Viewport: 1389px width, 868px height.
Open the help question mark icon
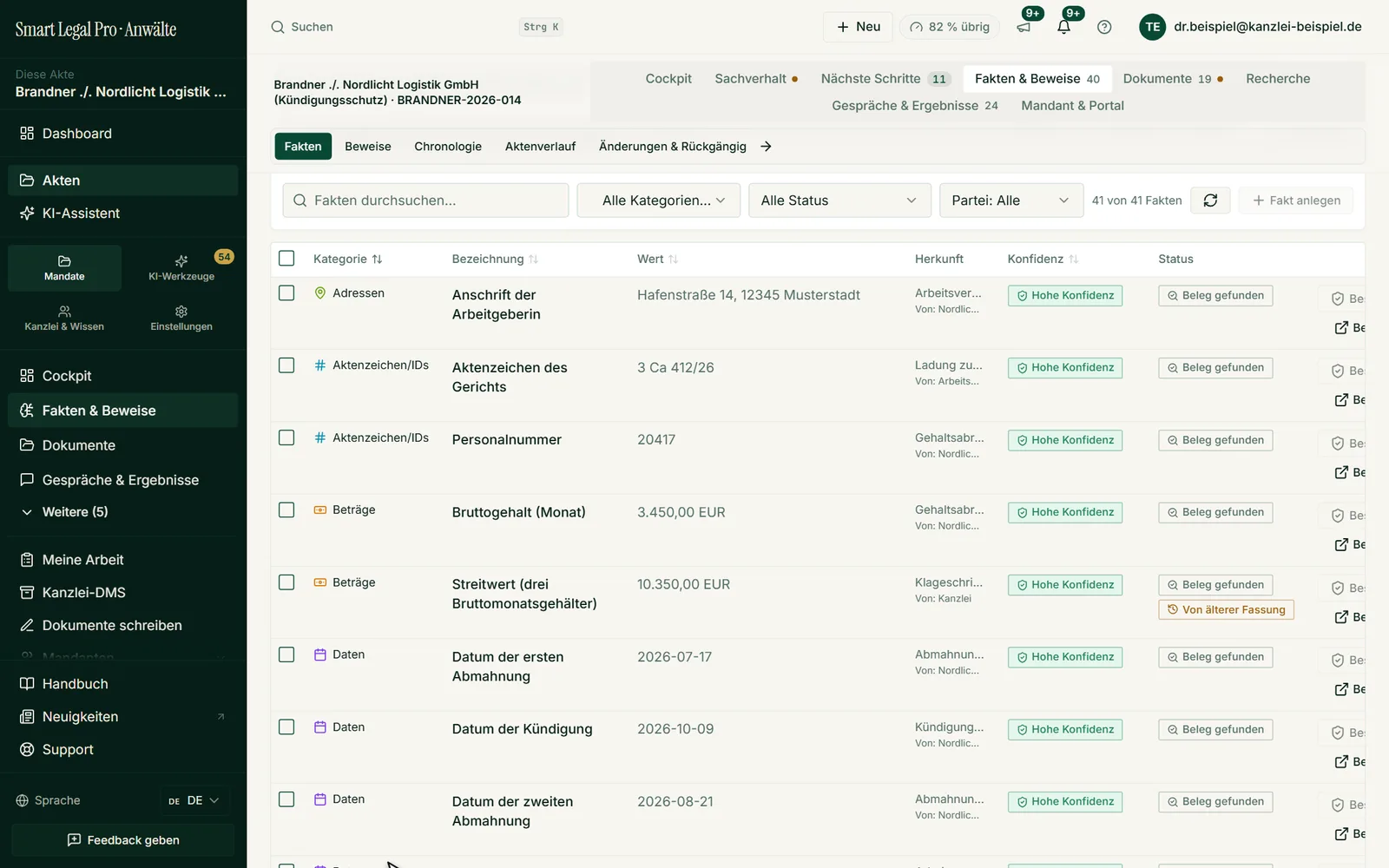1104,27
